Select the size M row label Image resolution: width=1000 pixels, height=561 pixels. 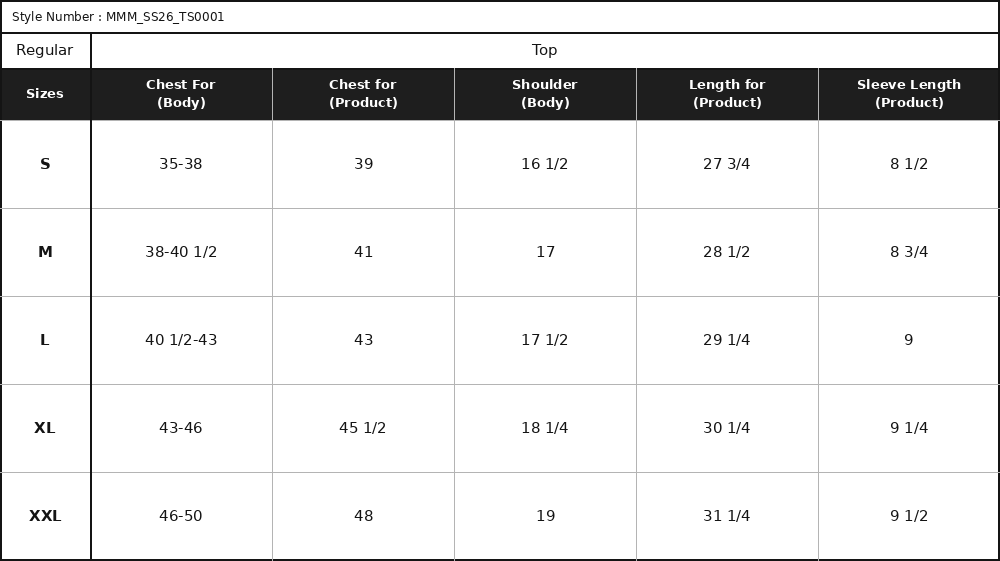pyautogui.click(x=45, y=252)
